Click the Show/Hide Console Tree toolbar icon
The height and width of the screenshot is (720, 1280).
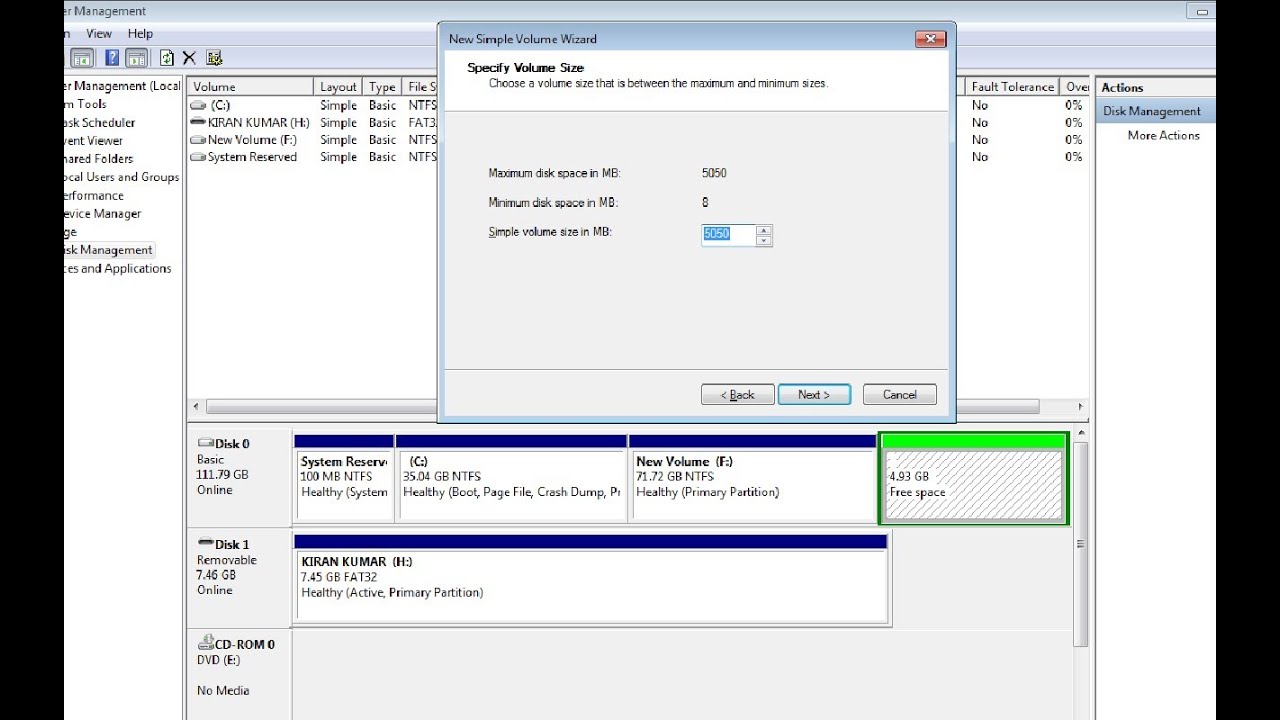(x=82, y=58)
